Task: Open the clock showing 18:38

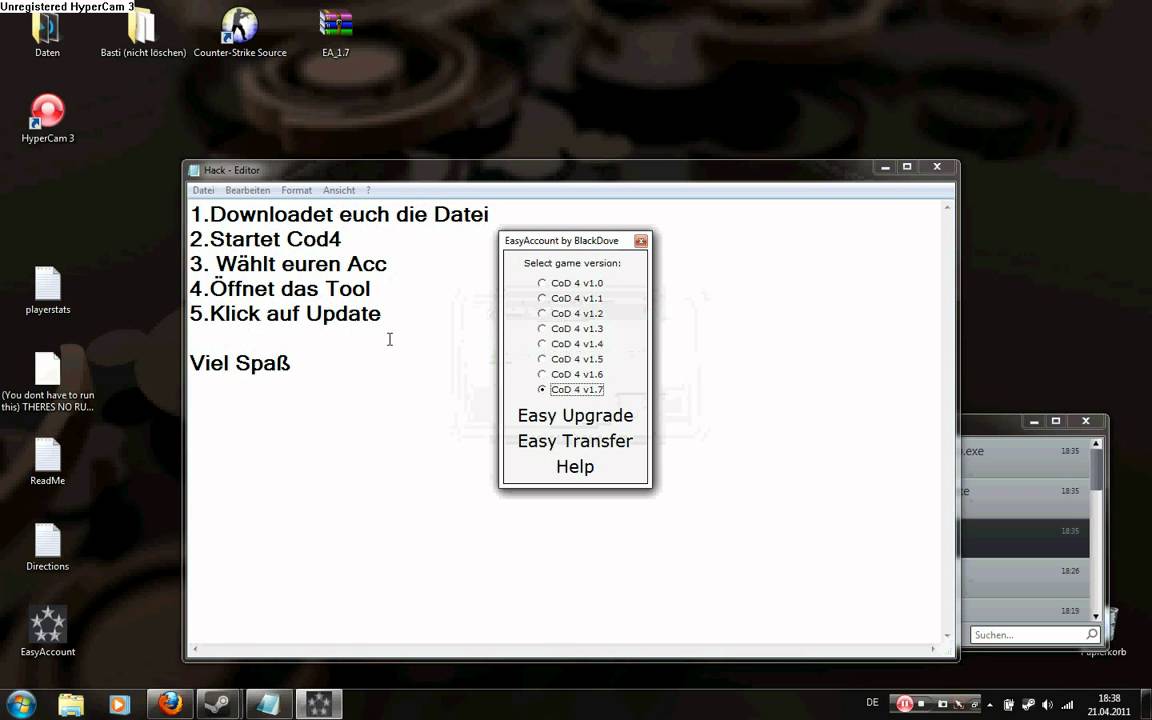Action: click(1109, 705)
